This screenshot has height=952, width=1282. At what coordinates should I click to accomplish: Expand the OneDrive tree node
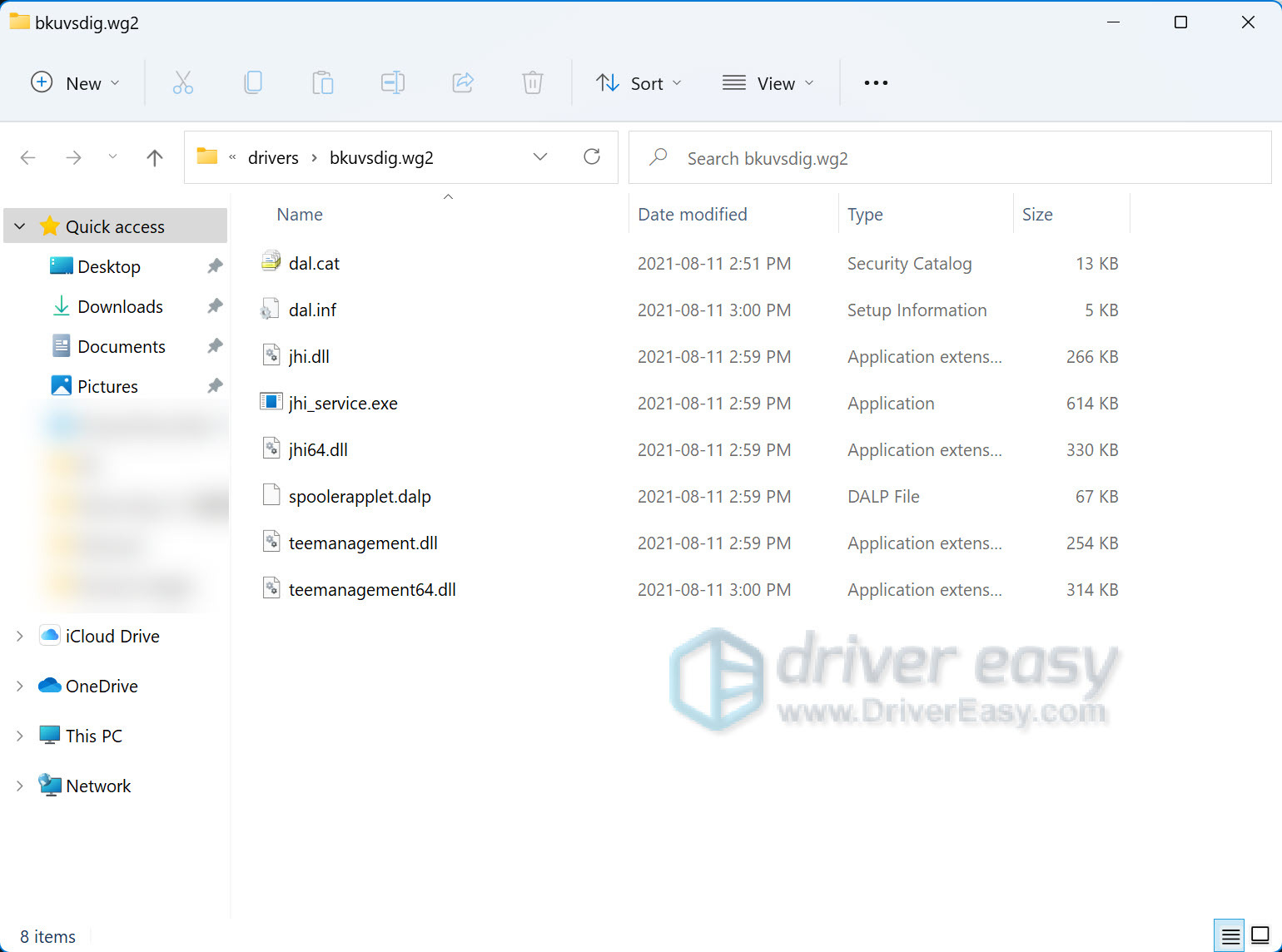coord(20,686)
